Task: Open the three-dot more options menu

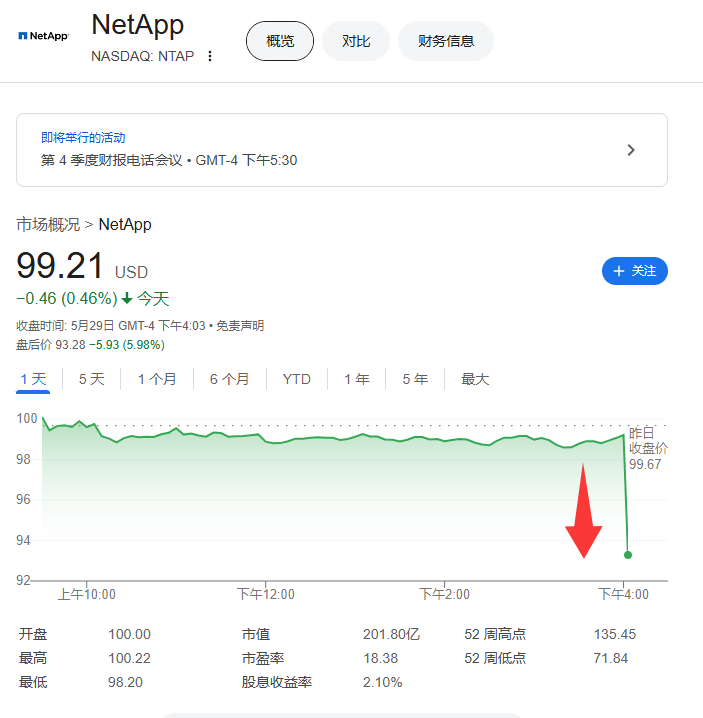Action: point(210,56)
